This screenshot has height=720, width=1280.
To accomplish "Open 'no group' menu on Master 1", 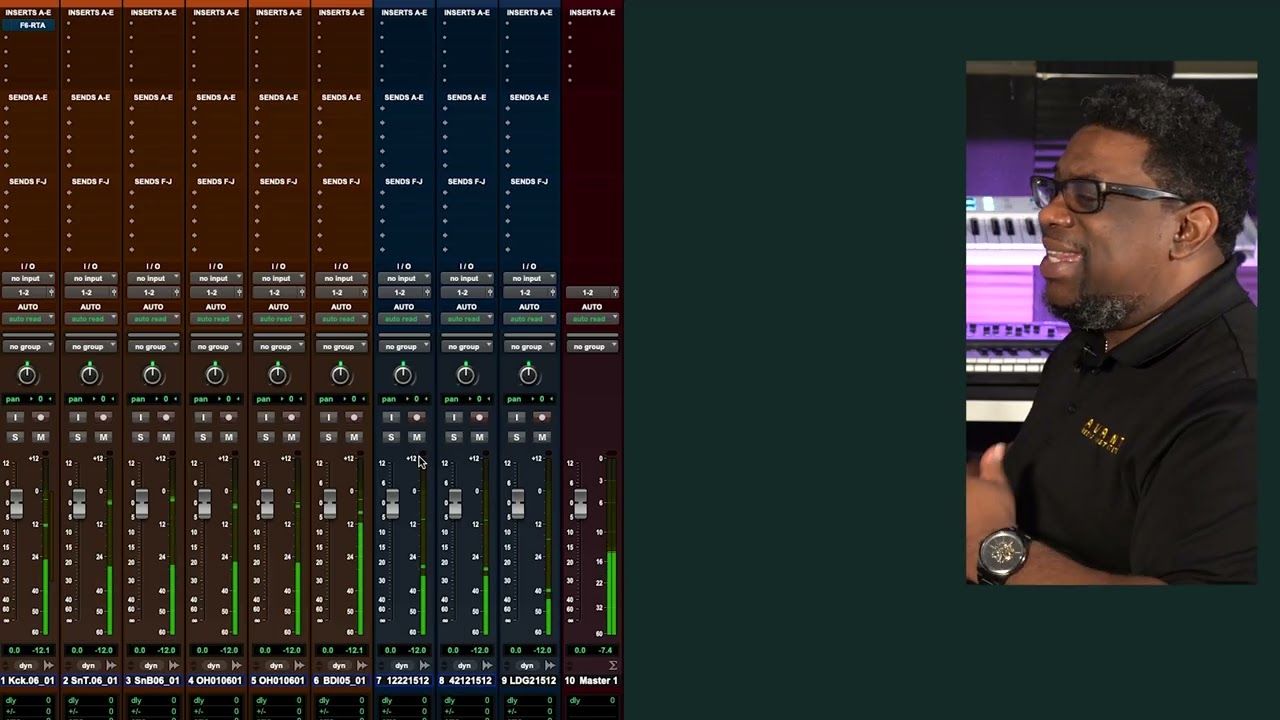I will pos(592,346).
